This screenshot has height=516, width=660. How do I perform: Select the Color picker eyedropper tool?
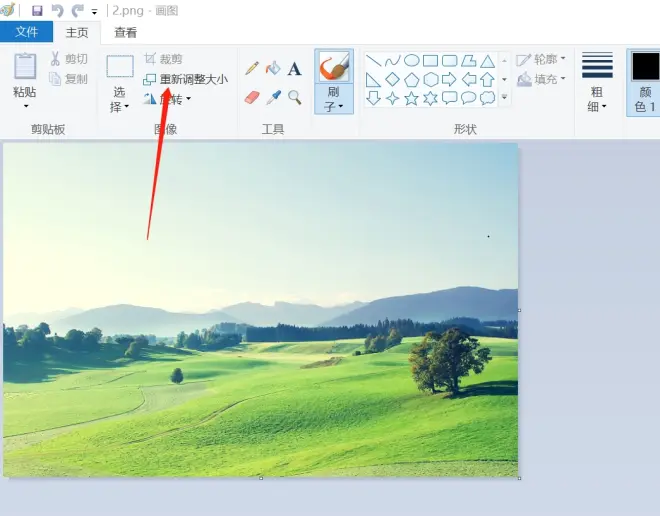pos(273,97)
